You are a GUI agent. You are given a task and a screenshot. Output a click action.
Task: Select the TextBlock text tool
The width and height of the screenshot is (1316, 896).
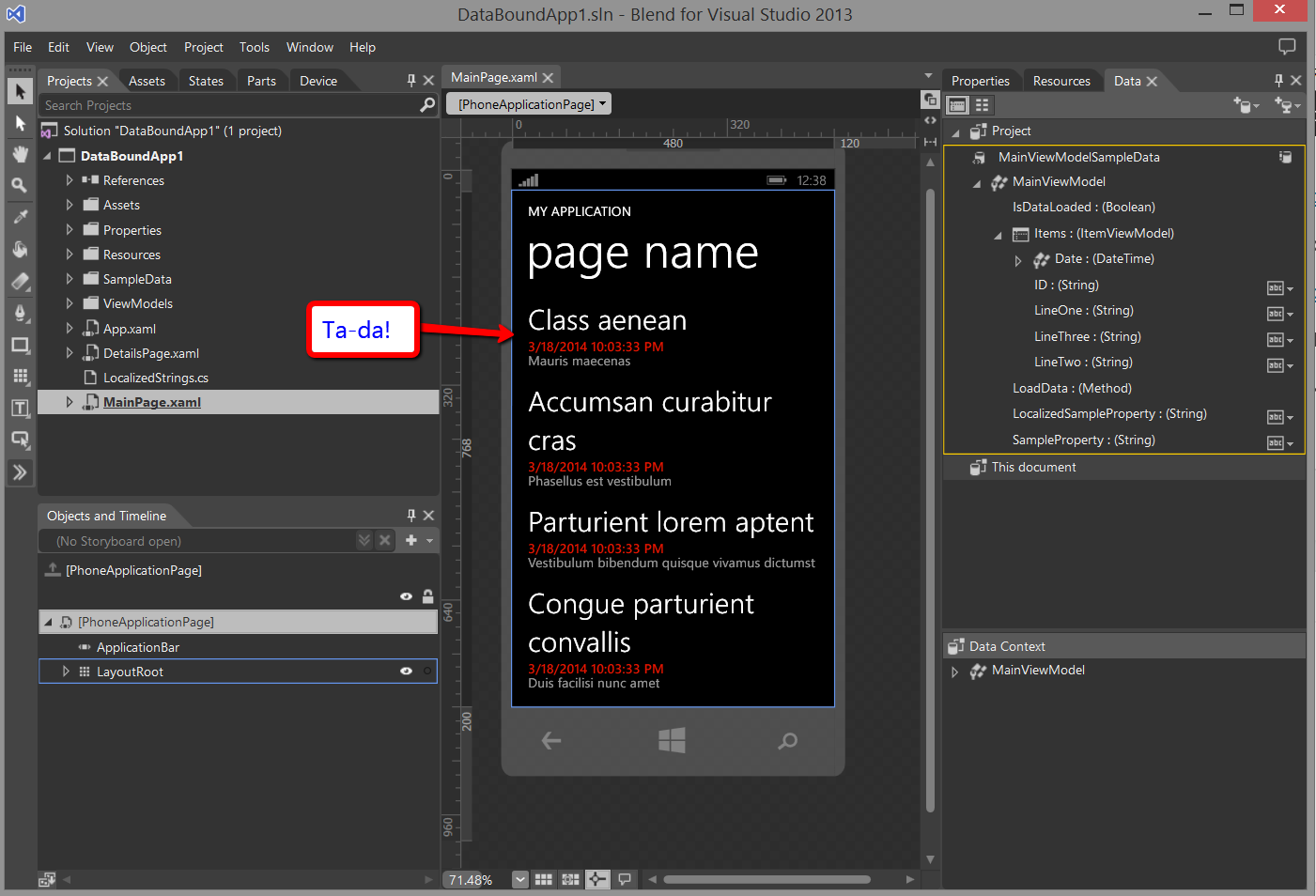[x=20, y=408]
